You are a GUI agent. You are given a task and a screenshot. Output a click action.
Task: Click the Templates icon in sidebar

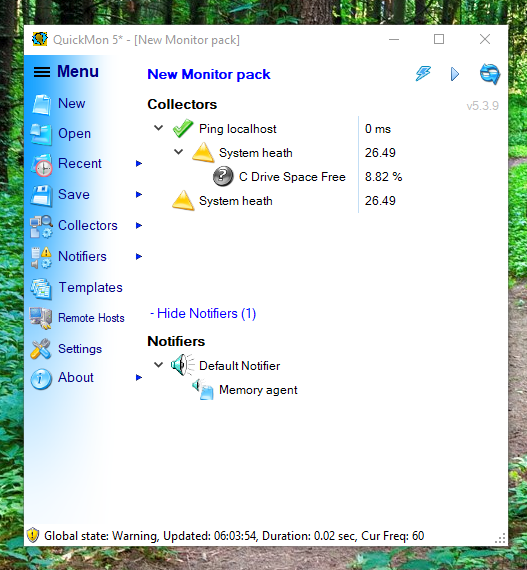tap(41, 289)
